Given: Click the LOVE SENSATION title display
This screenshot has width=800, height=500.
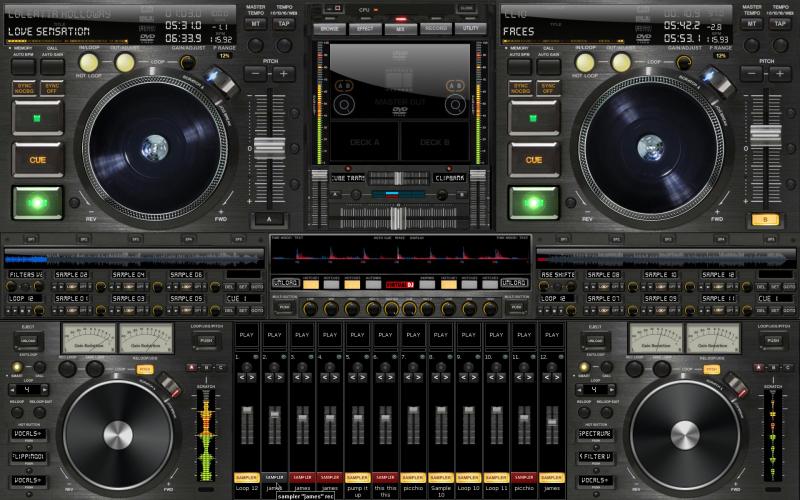Looking at the screenshot, I should [49, 31].
